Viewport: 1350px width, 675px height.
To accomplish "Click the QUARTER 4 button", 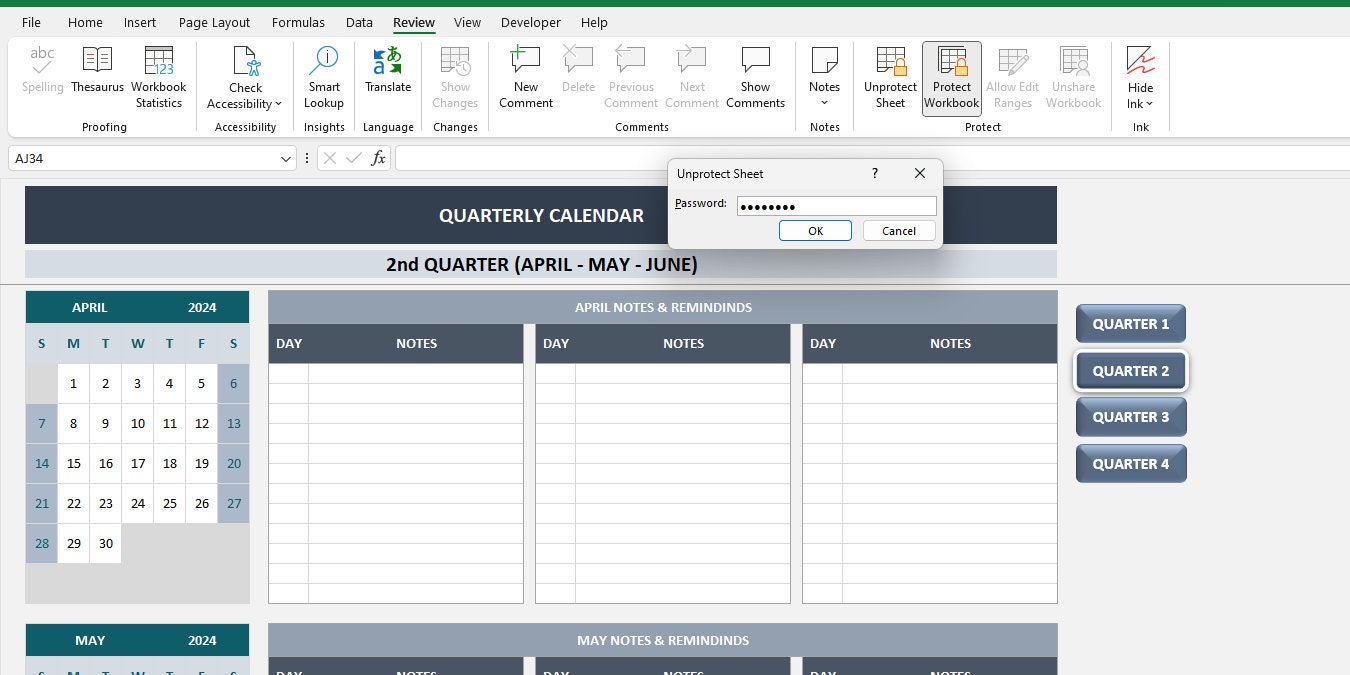I will (1131, 464).
